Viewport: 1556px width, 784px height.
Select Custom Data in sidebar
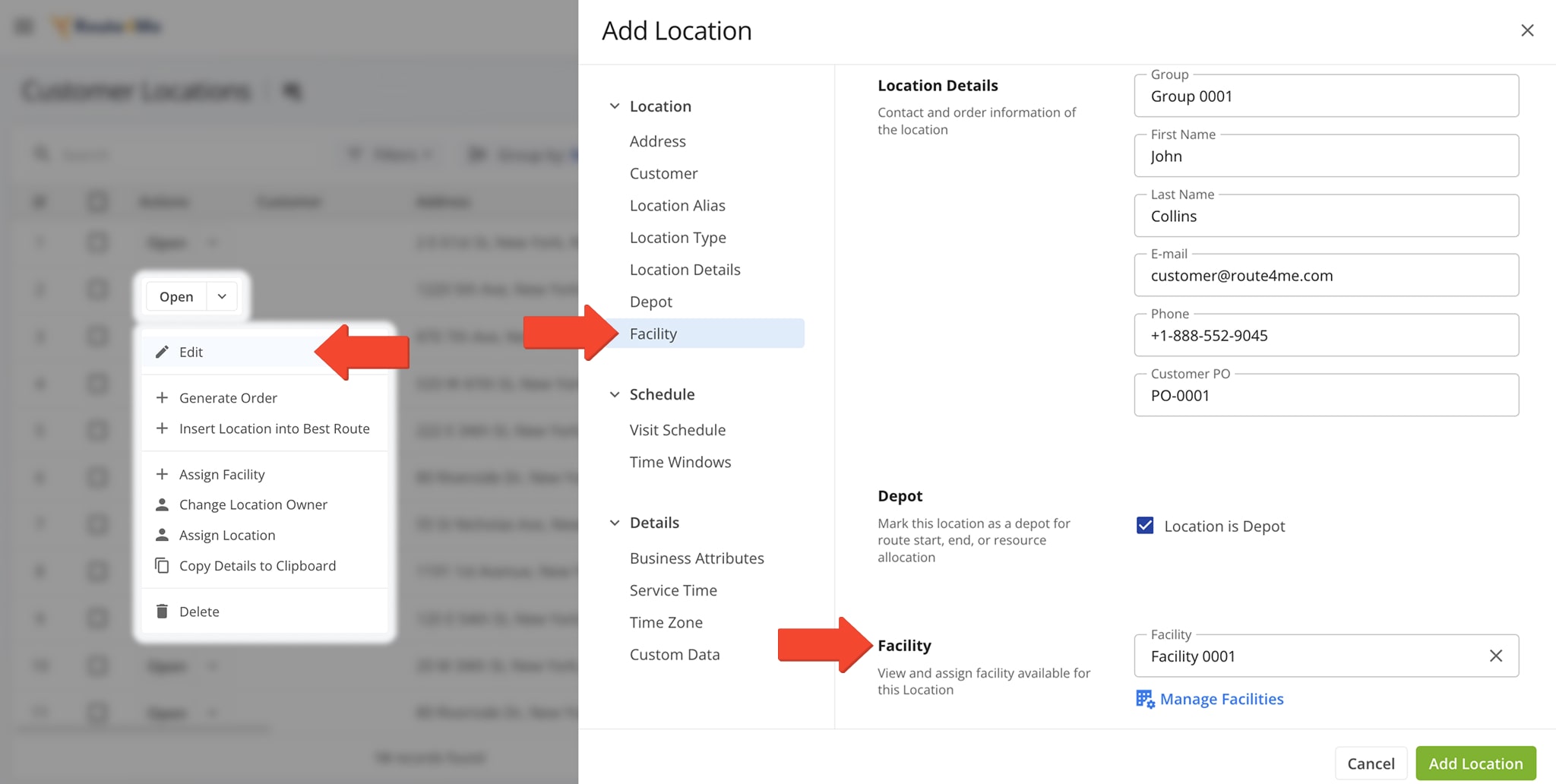(674, 654)
